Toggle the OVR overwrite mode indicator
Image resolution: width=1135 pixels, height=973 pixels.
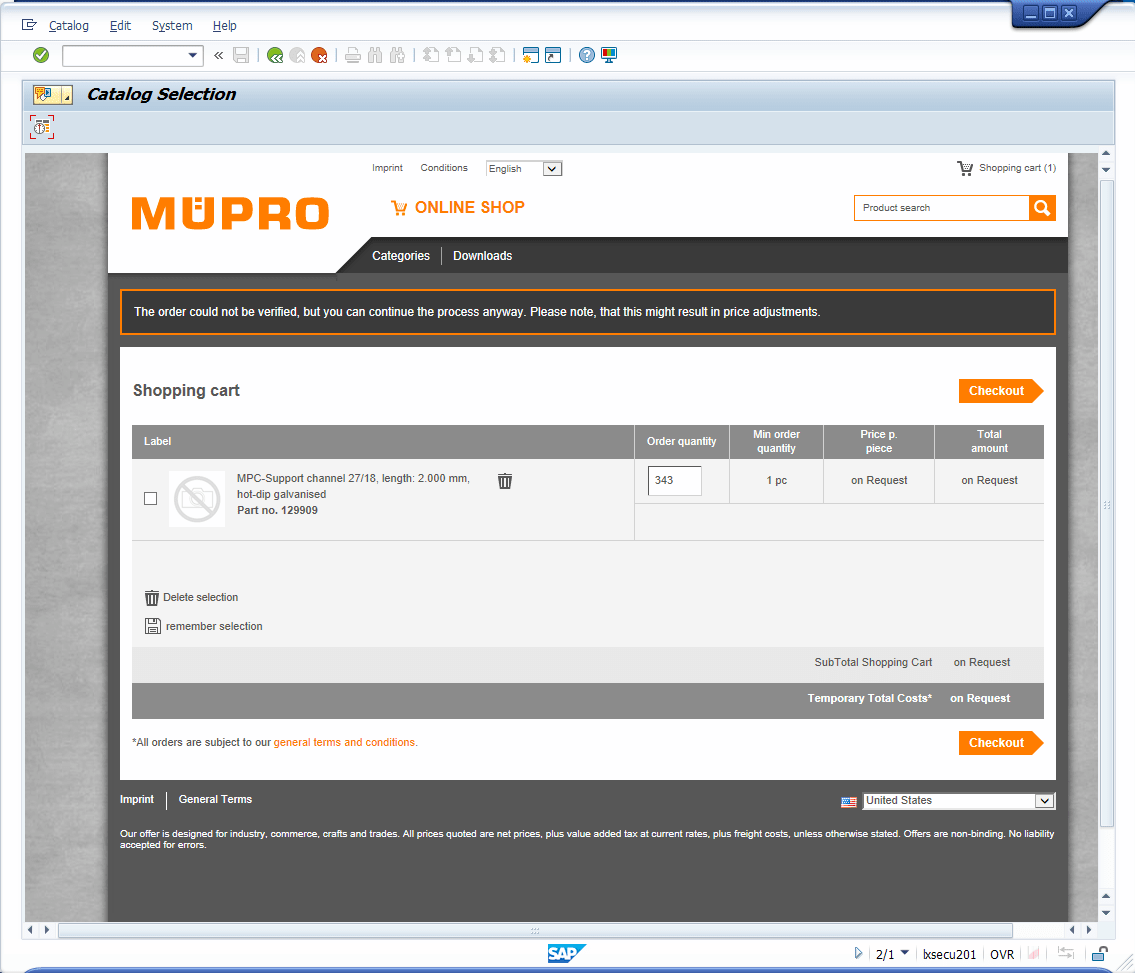pos(1002,954)
